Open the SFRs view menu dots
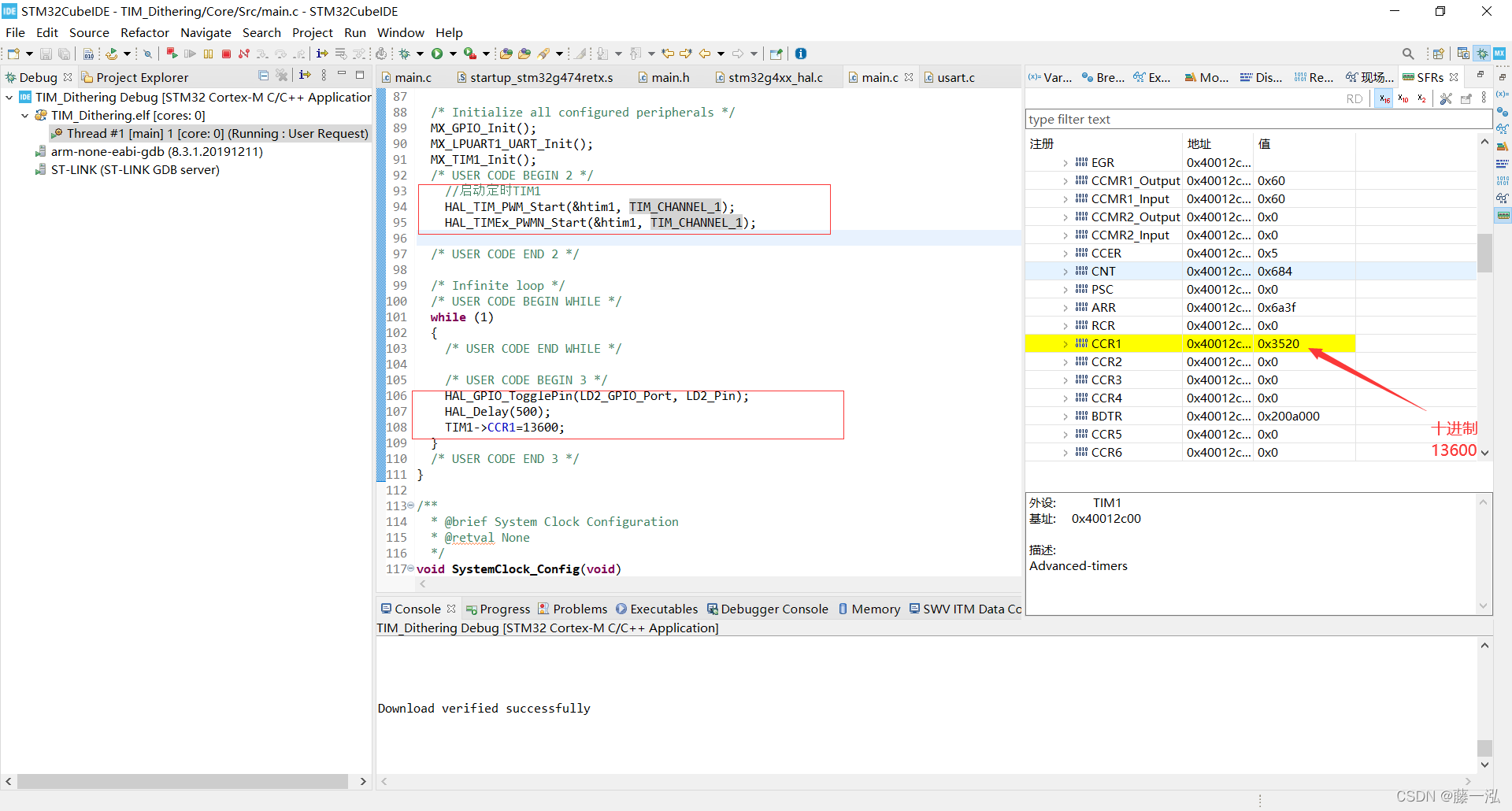This screenshot has height=811, width=1512. (x=1484, y=98)
